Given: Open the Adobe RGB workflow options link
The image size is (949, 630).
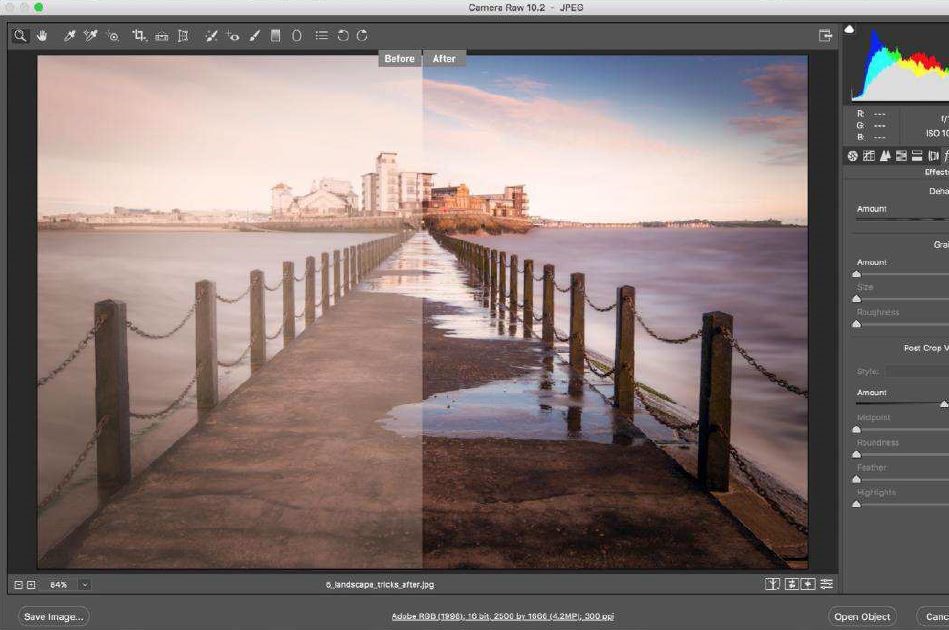Looking at the screenshot, I should 502,616.
